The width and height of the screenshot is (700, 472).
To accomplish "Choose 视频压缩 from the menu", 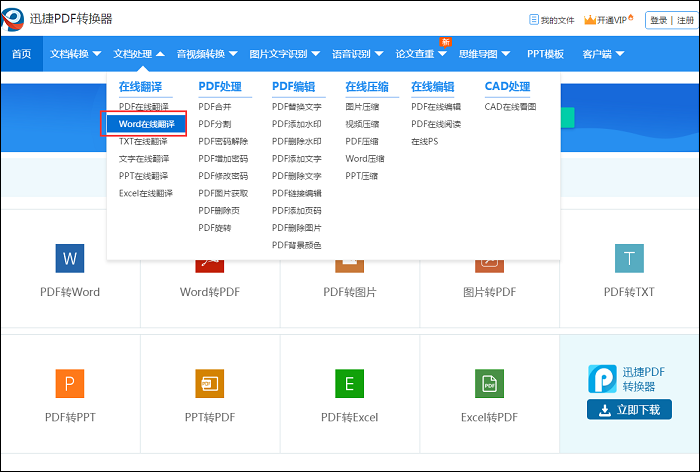I will [362, 124].
